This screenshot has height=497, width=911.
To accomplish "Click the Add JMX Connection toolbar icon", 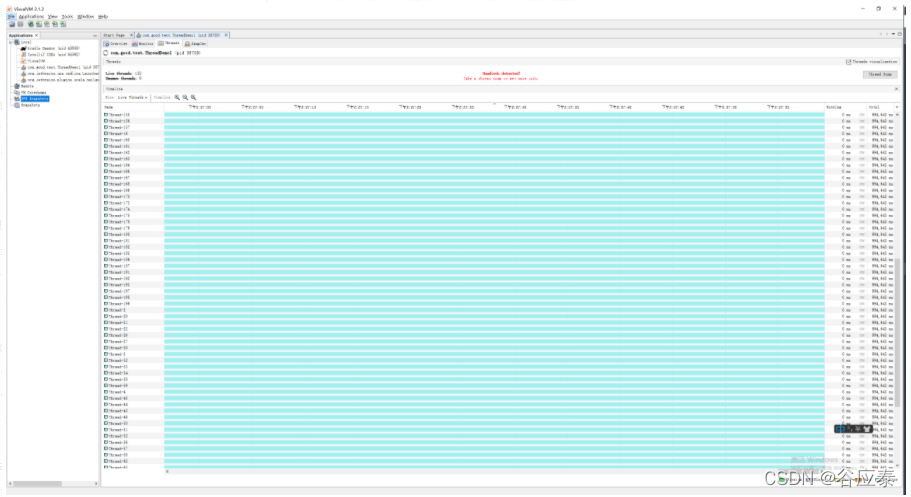I will pos(38,24).
